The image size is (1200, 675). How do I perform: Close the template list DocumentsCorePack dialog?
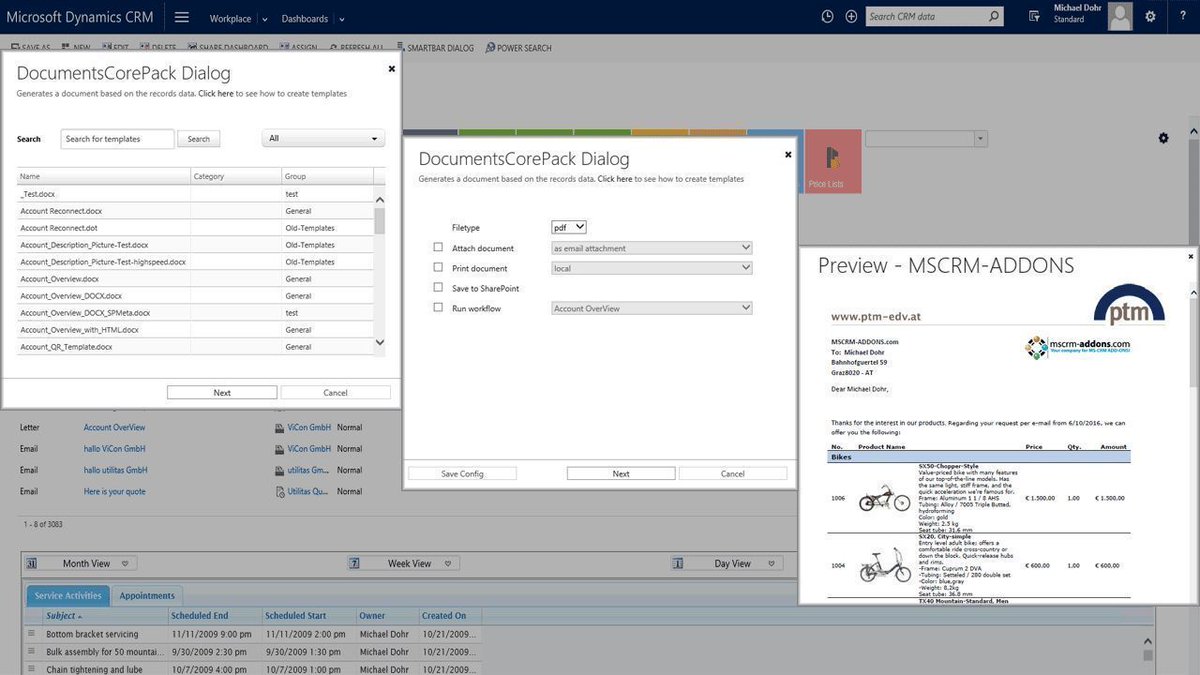click(x=391, y=69)
